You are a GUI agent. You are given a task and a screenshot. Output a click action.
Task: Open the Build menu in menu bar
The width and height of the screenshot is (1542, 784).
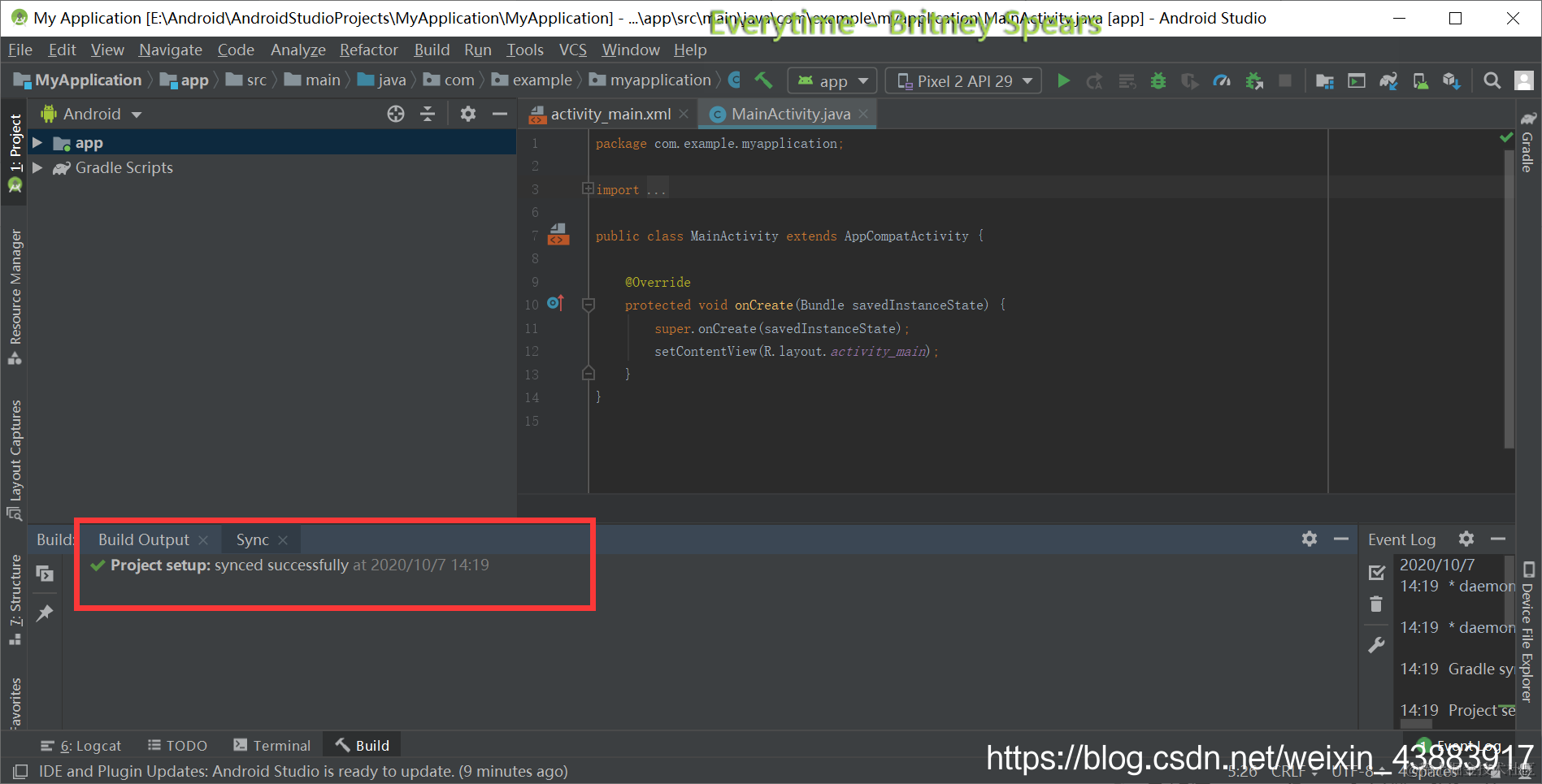pyautogui.click(x=432, y=50)
